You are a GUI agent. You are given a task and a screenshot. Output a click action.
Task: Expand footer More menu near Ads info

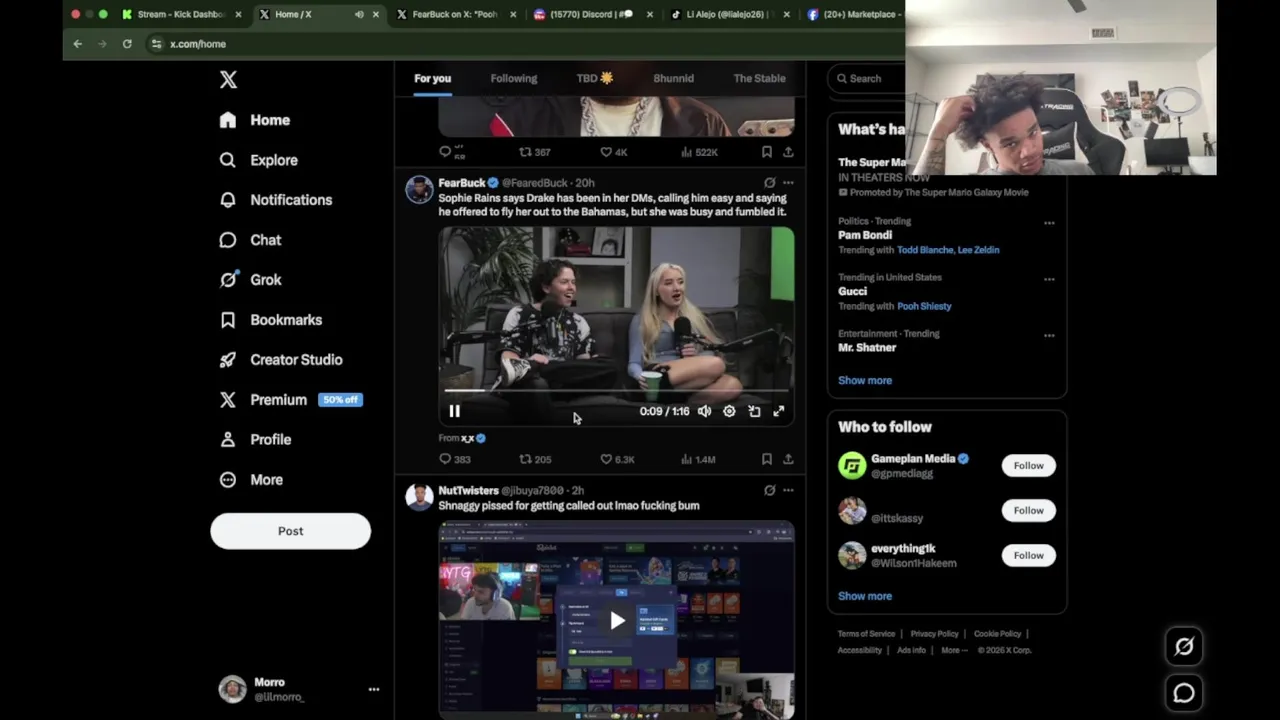coord(955,650)
